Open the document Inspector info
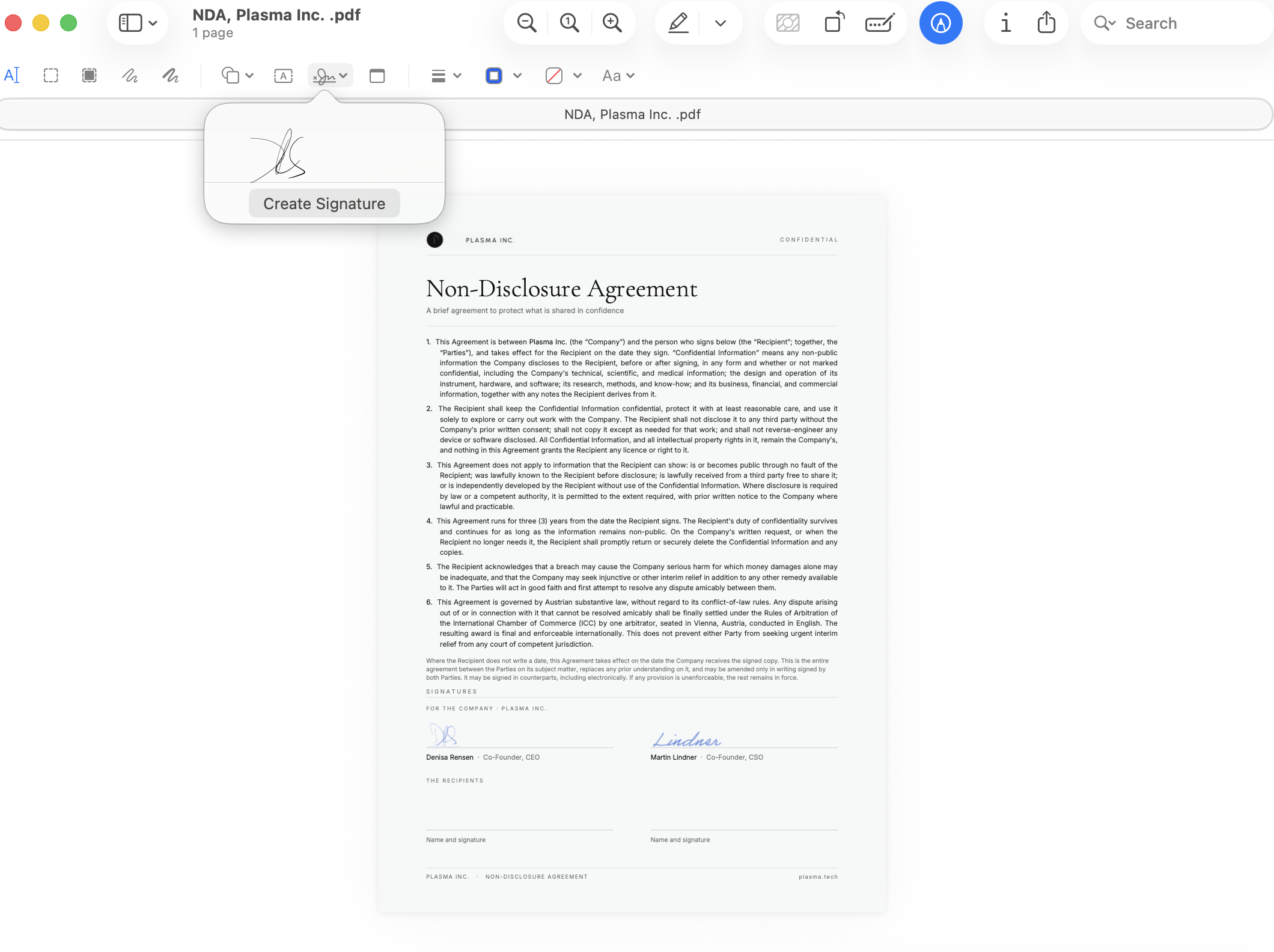 (x=1005, y=23)
